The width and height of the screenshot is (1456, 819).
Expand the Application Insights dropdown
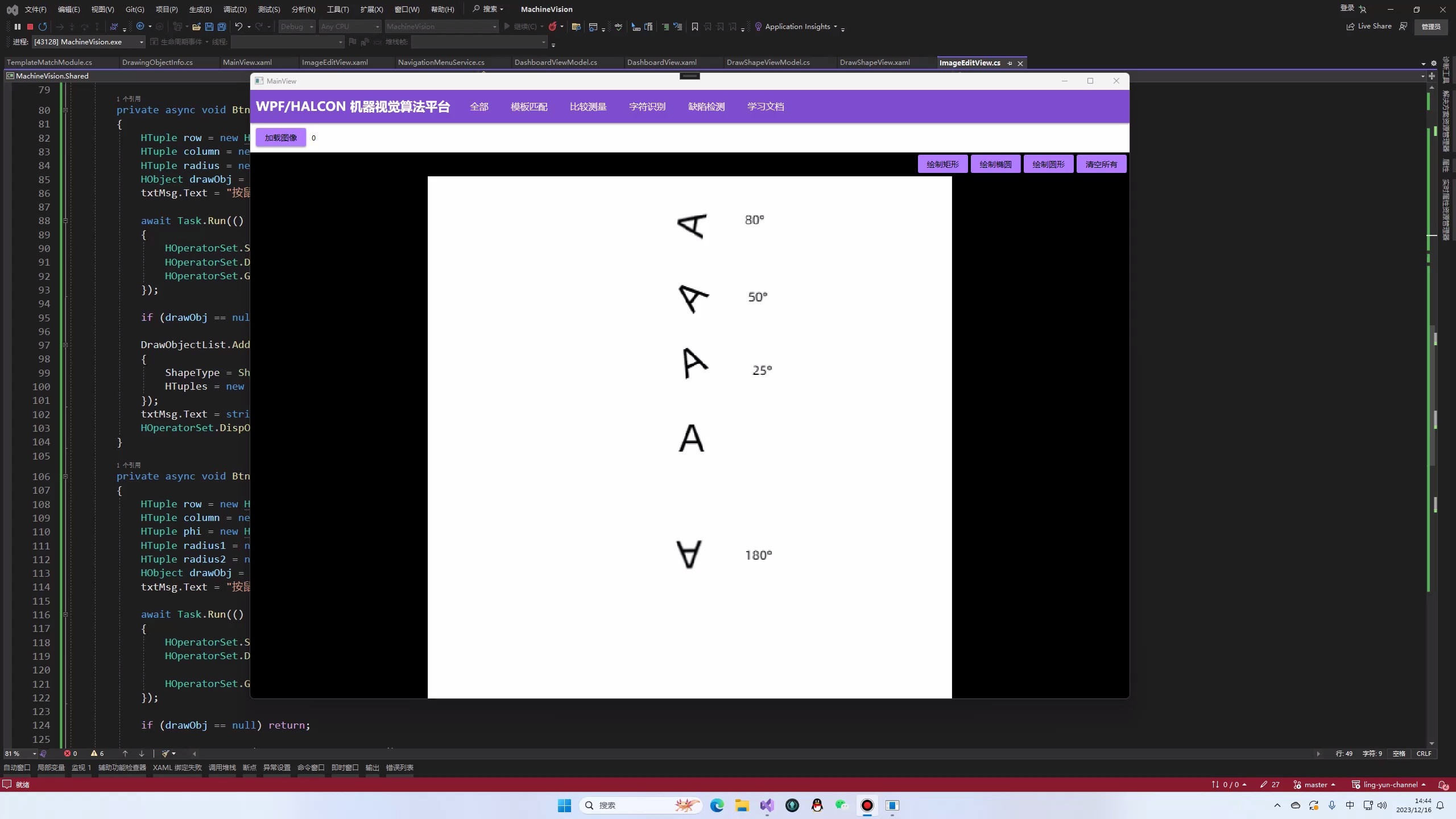click(835, 27)
